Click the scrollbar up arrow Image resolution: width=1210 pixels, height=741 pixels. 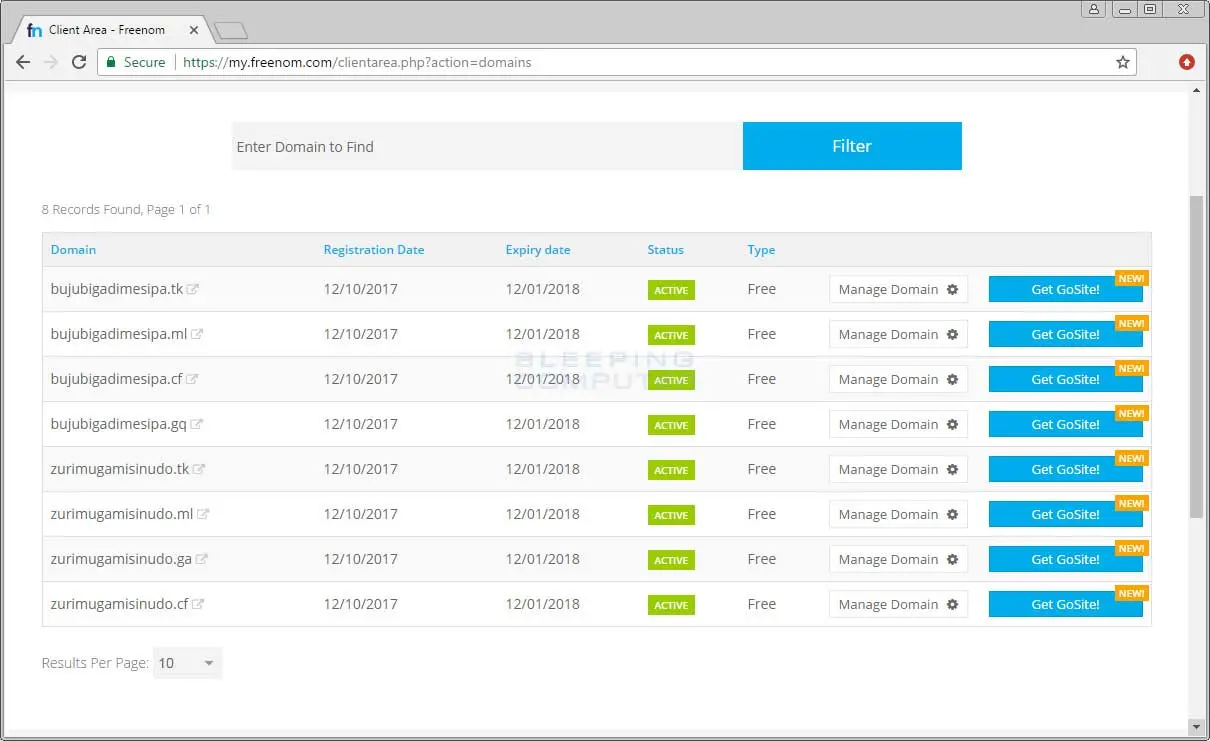1196,90
